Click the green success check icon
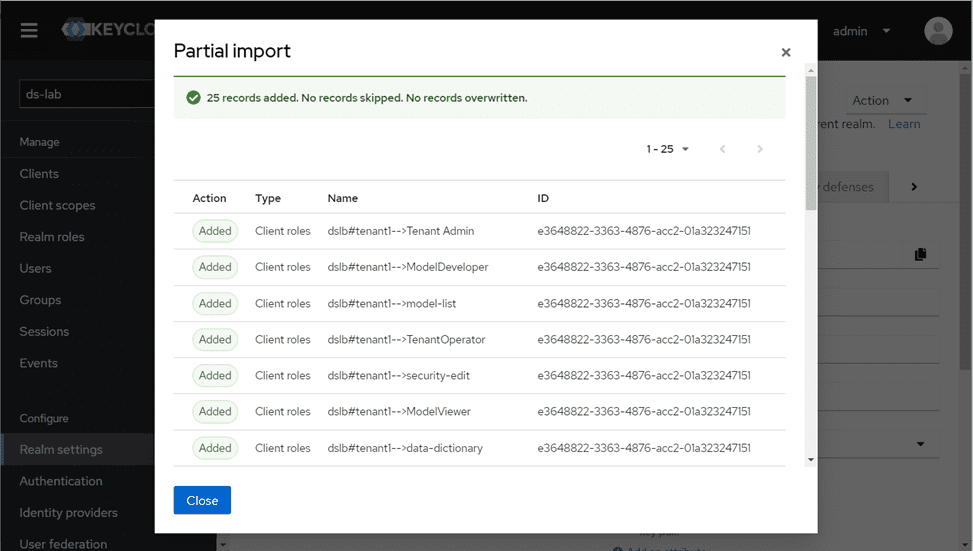 point(192,98)
